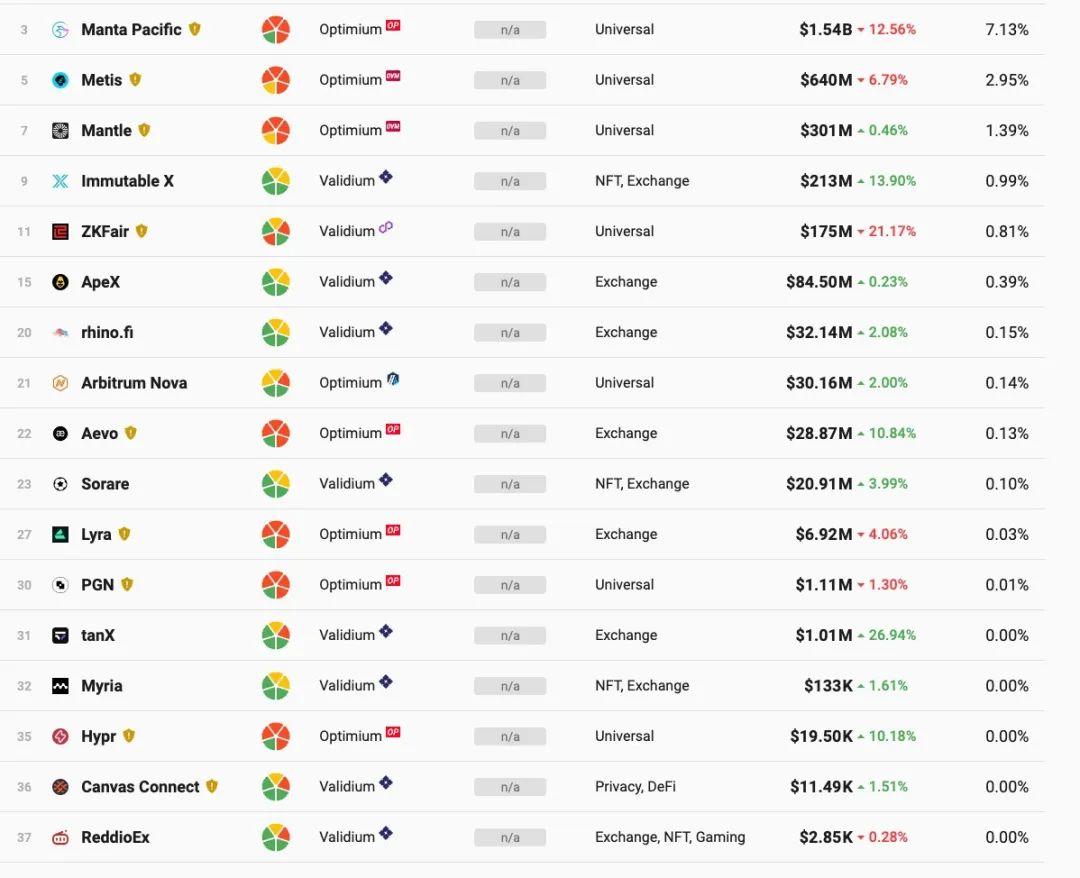Screen dimensions: 1080x878
Task: Open the Myria project page
Action: tap(101, 686)
